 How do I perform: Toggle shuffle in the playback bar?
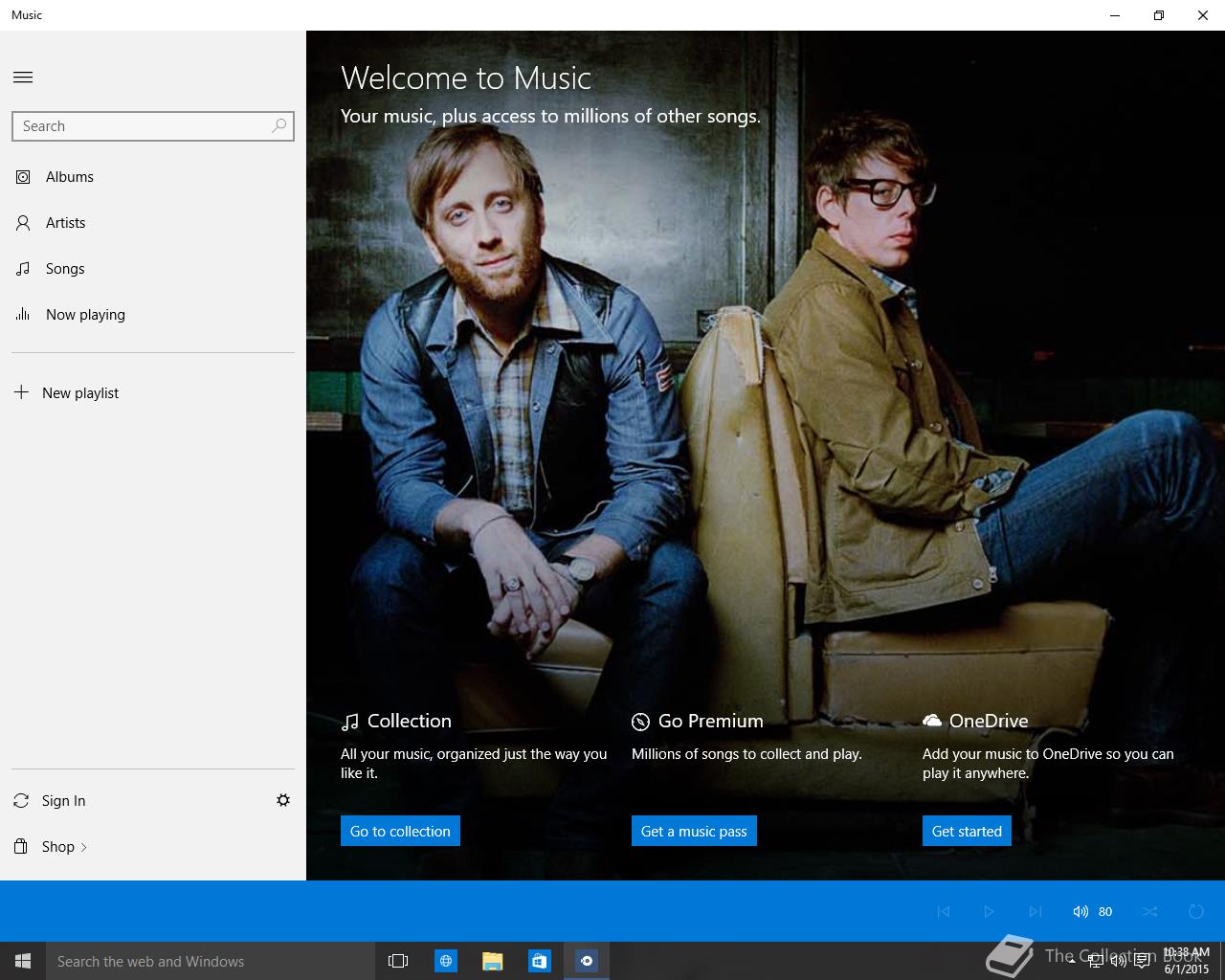(x=1150, y=911)
